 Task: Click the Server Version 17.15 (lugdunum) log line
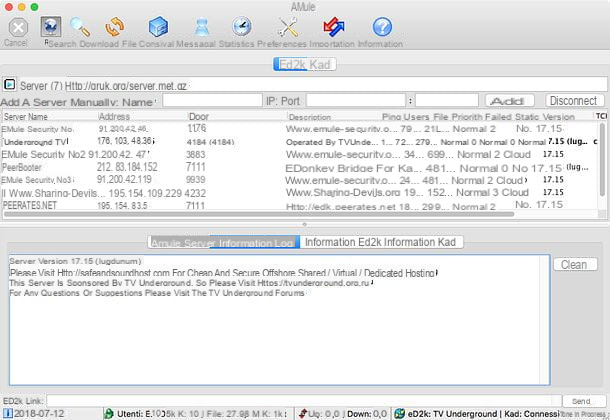tap(75, 261)
